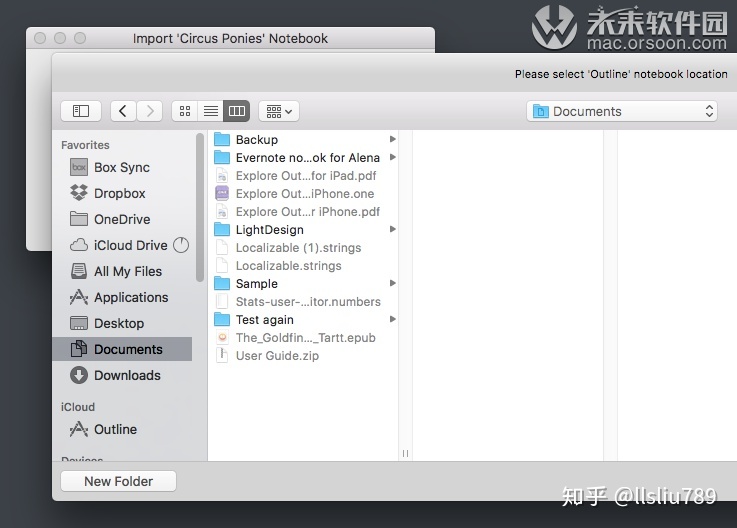Viewport: 737px width, 528px height.
Task: Go forward with the right chevron button
Action: (149, 111)
